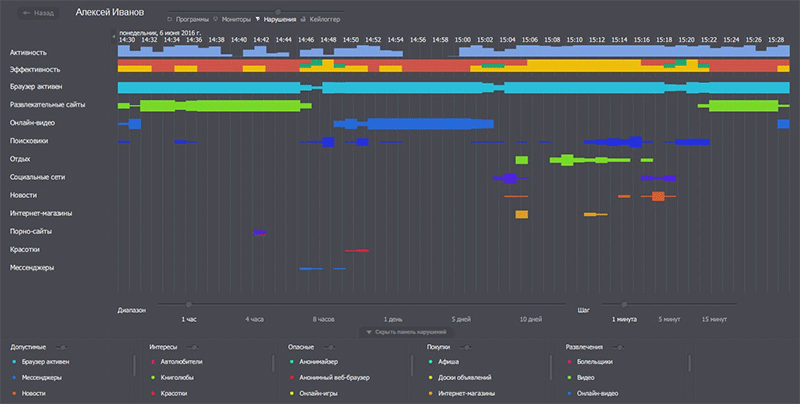Click the scrollbar in the Покупки list

pyautogui.click(x=551, y=367)
